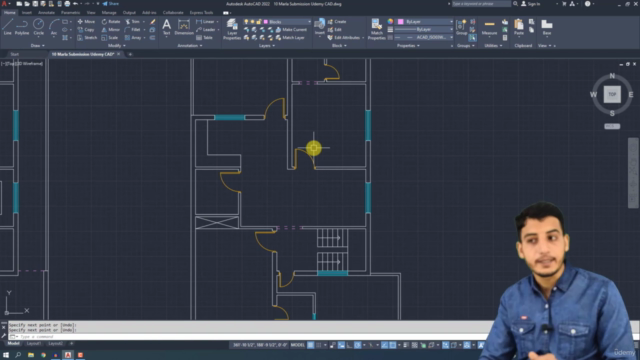Click Match Layer button
The height and width of the screenshot is (360, 640).
point(290,38)
